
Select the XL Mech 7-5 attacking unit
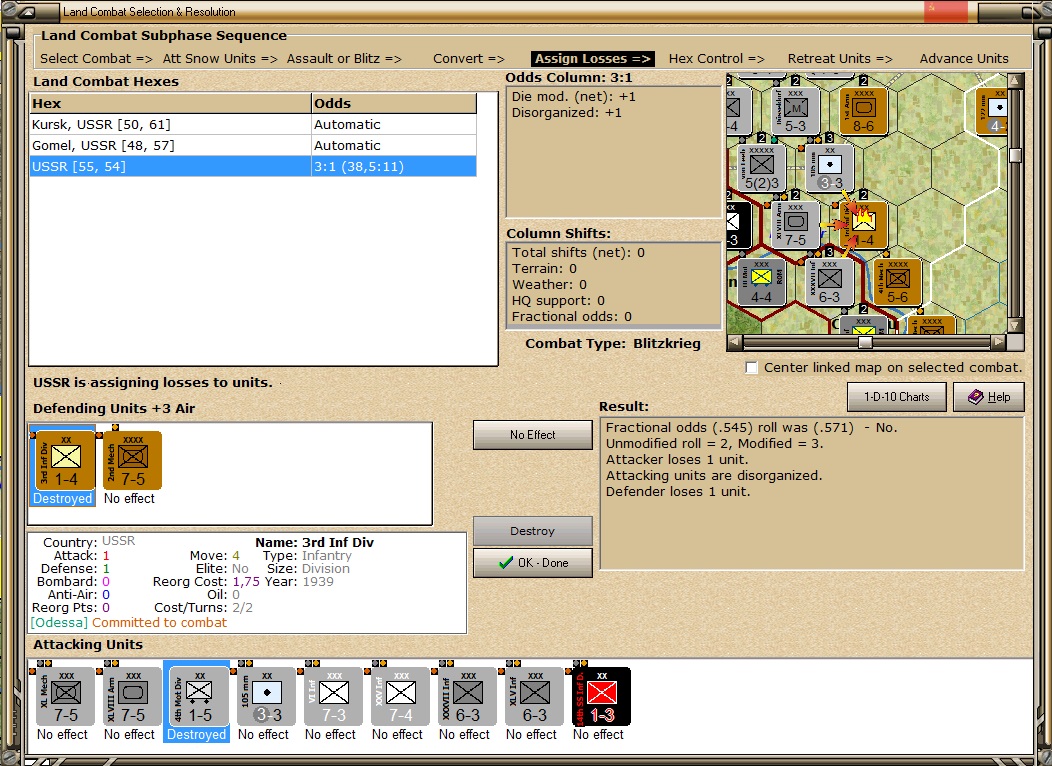click(x=66, y=697)
